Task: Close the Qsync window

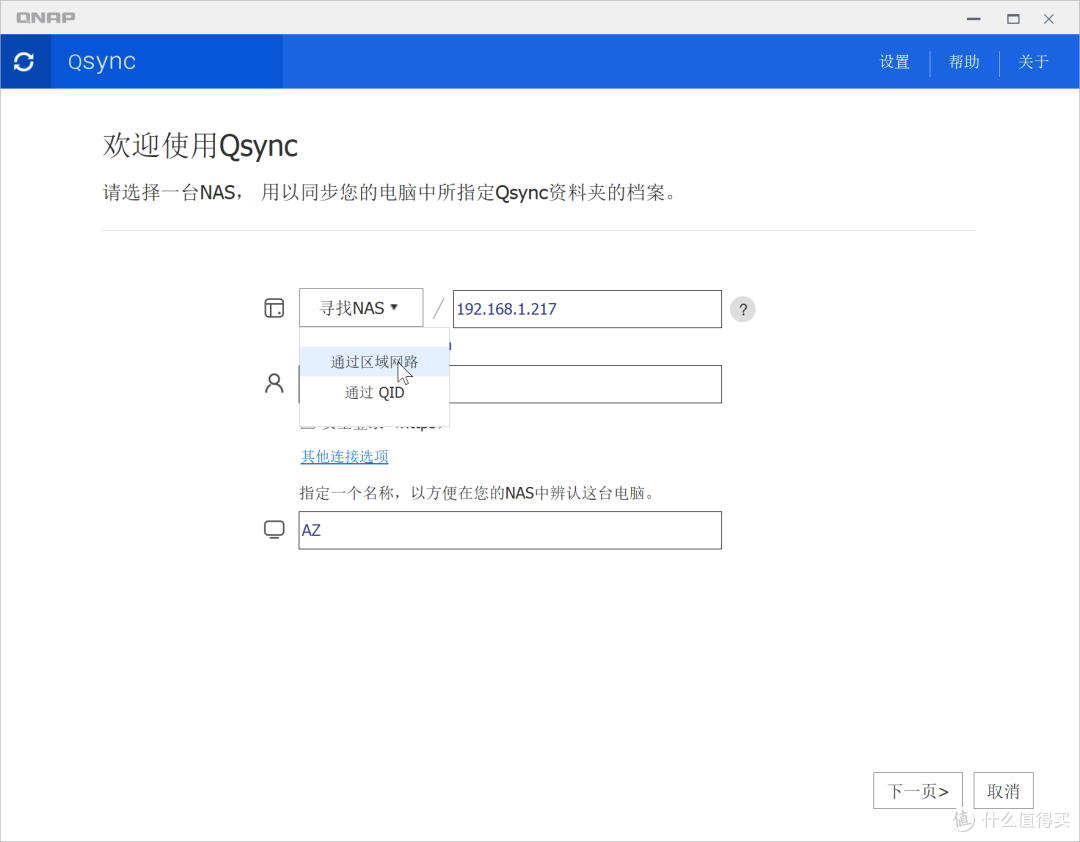Action: (x=1048, y=19)
